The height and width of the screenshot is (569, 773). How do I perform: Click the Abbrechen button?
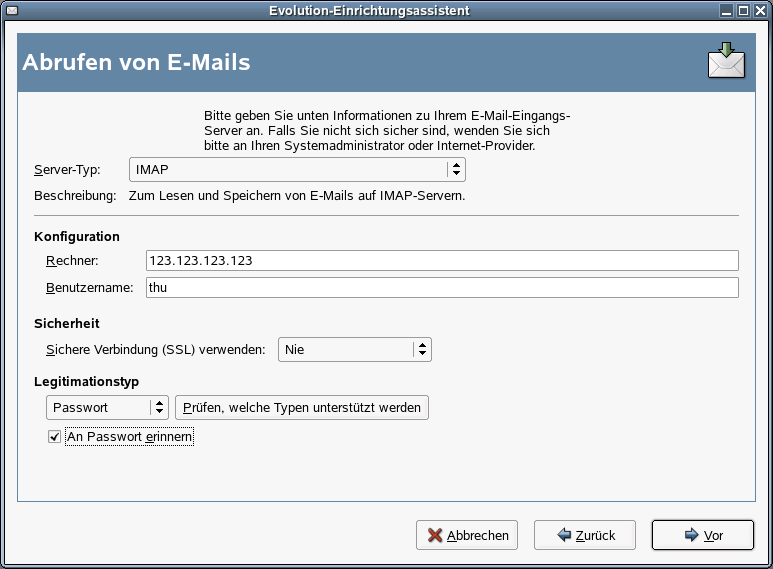click(x=467, y=535)
